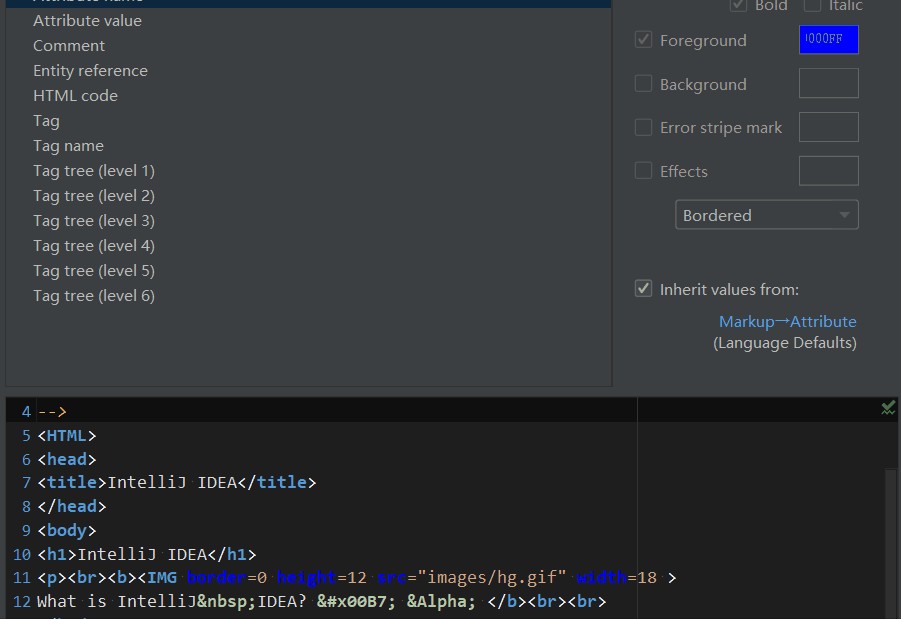Click the green inspection checkmark icon
The image size is (901, 619).
[887, 407]
